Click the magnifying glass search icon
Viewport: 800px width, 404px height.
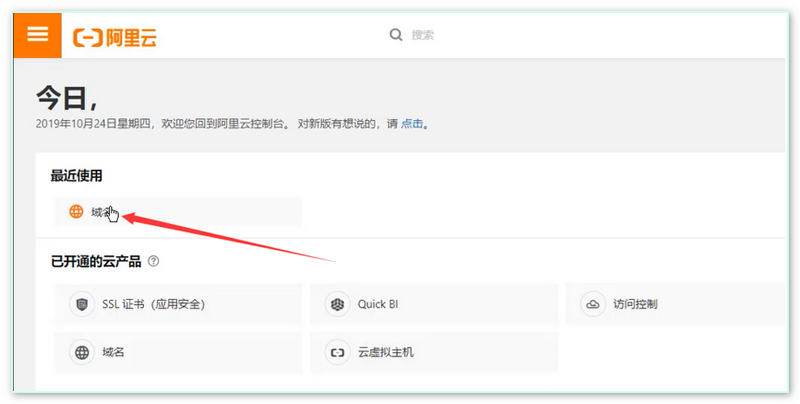coord(396,34)
